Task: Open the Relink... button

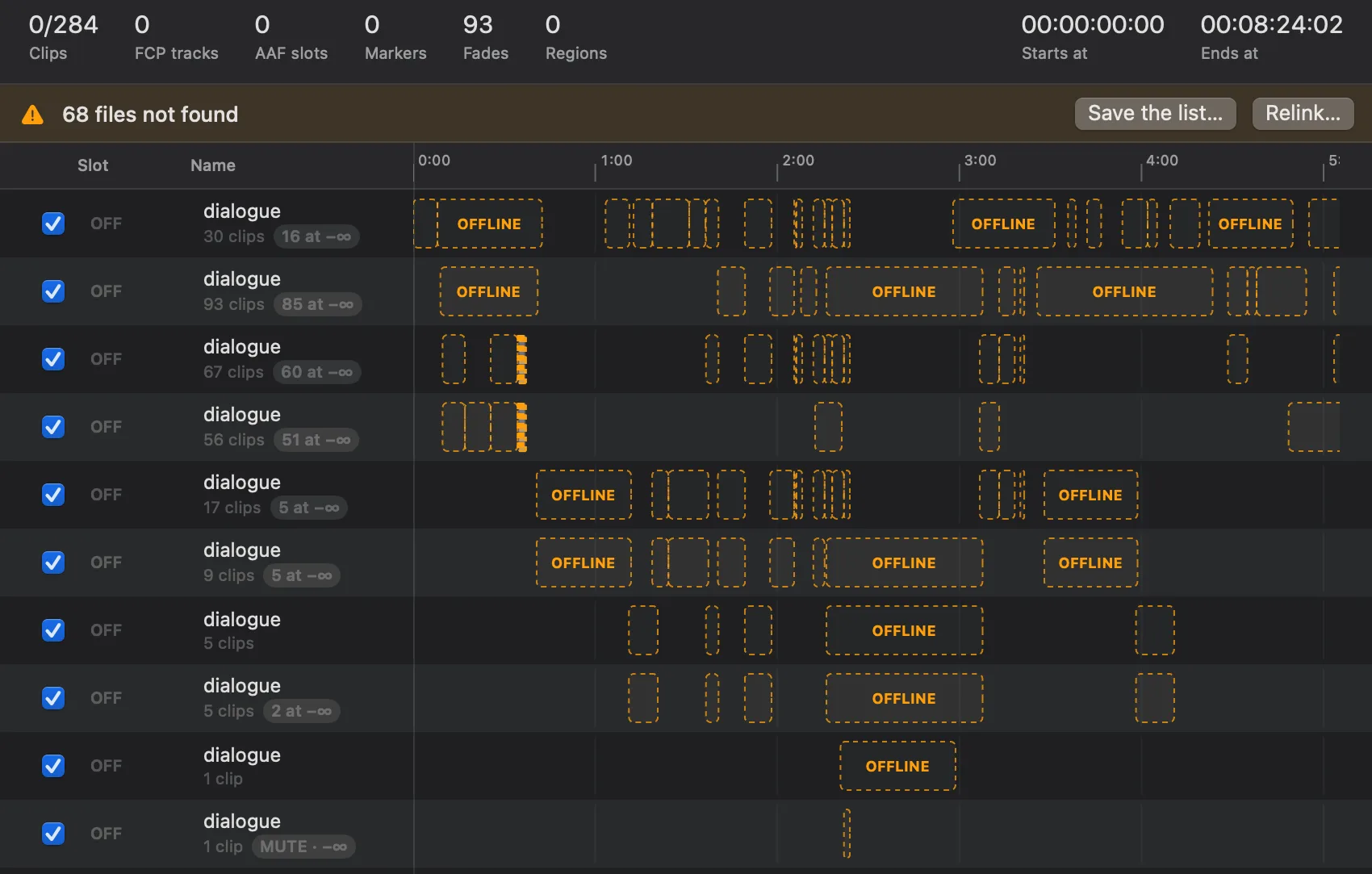Action: [x=1303, y=114]
